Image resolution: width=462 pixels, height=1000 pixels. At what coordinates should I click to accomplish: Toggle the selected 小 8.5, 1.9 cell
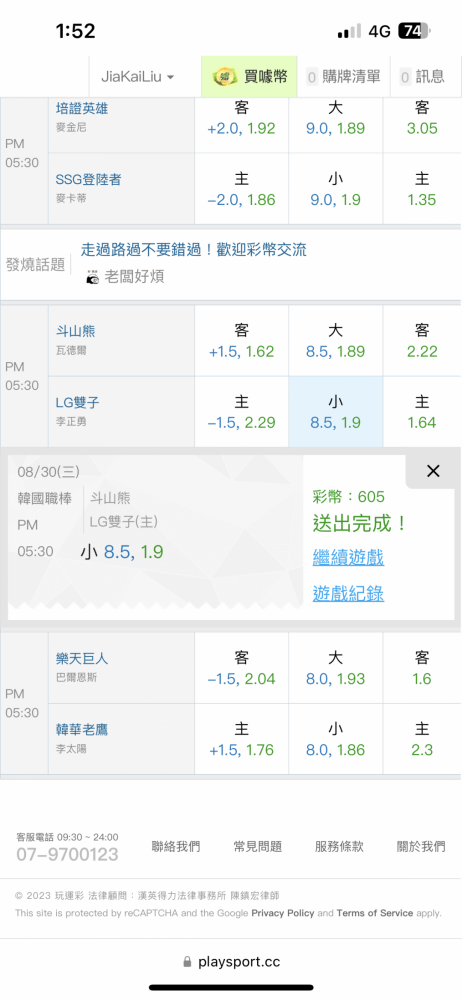336,412
